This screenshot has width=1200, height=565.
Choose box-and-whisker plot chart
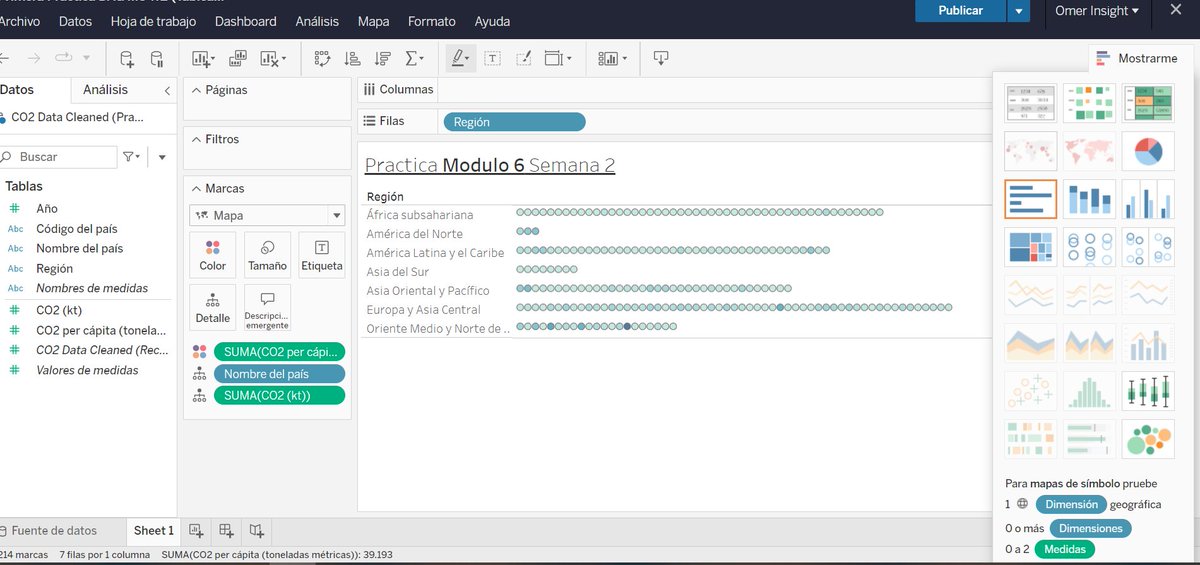[1148, 391]
